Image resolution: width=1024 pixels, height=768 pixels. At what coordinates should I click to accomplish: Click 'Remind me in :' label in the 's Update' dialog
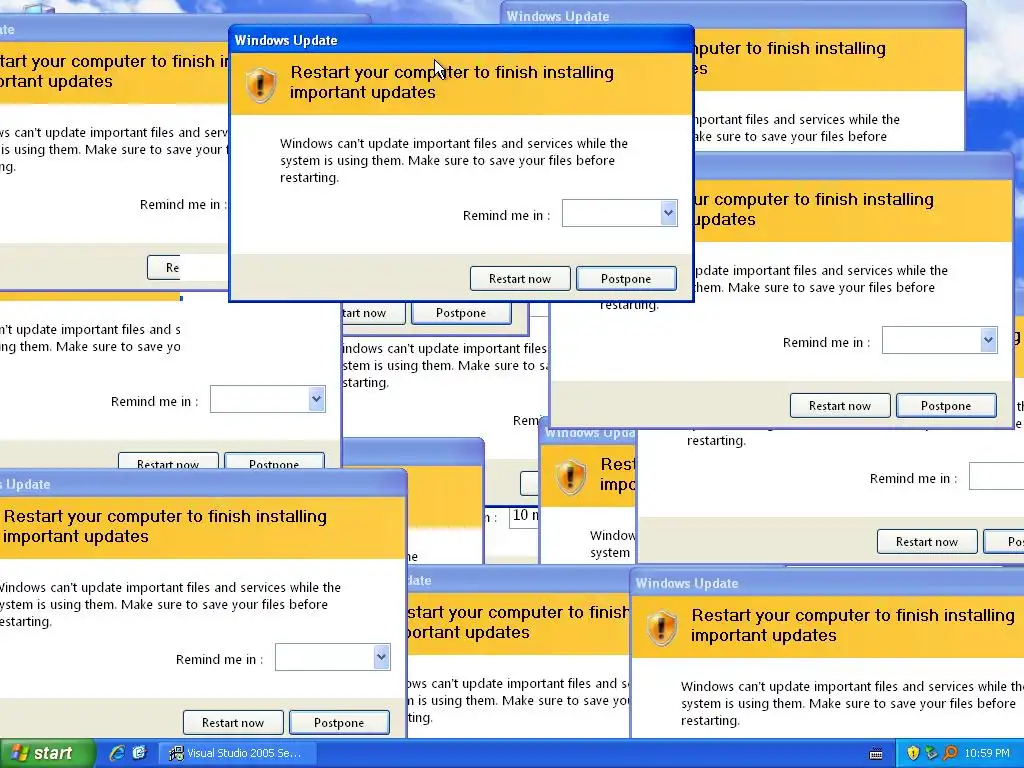tap(219, 660)
